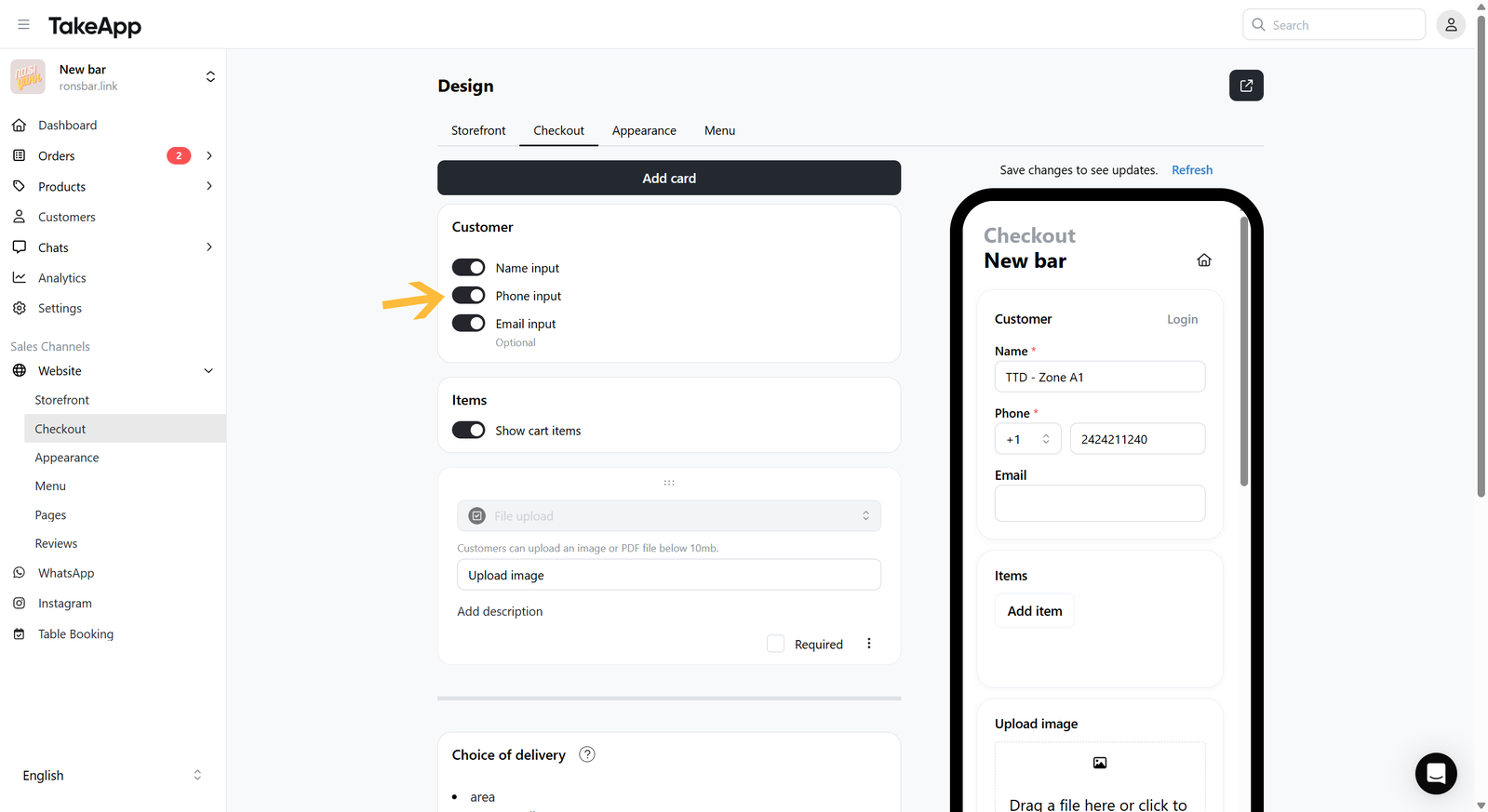Click the preview phone scrollbar
This screenshot has width=1488, height=812.
[1244, 352]
